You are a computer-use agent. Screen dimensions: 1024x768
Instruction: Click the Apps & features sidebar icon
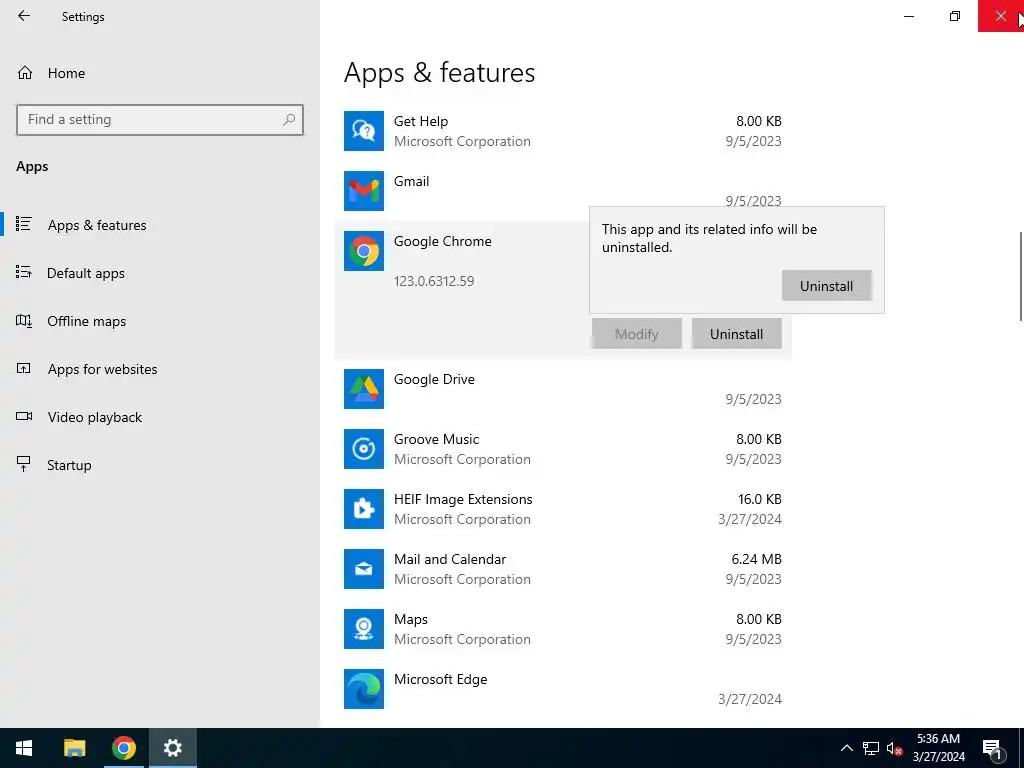24,225
